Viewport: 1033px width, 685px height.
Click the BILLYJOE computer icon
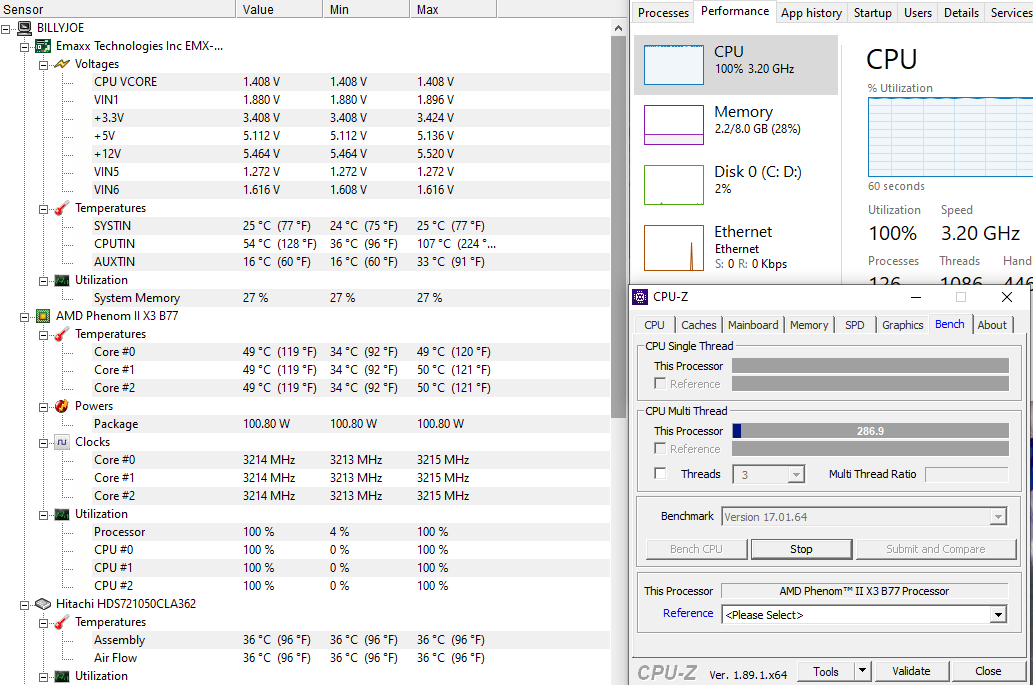pos(24,28)
